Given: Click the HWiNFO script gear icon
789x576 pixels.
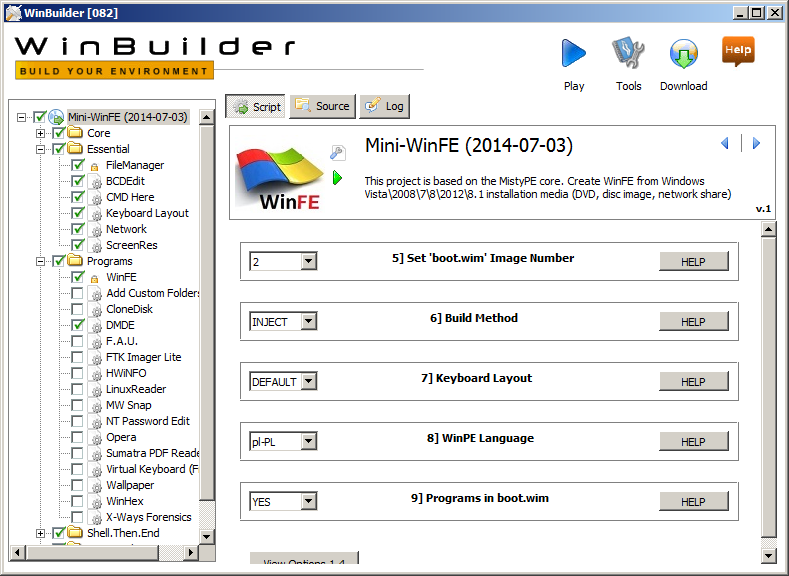Looking at the screenshot, I should click(x=95, y=373).
